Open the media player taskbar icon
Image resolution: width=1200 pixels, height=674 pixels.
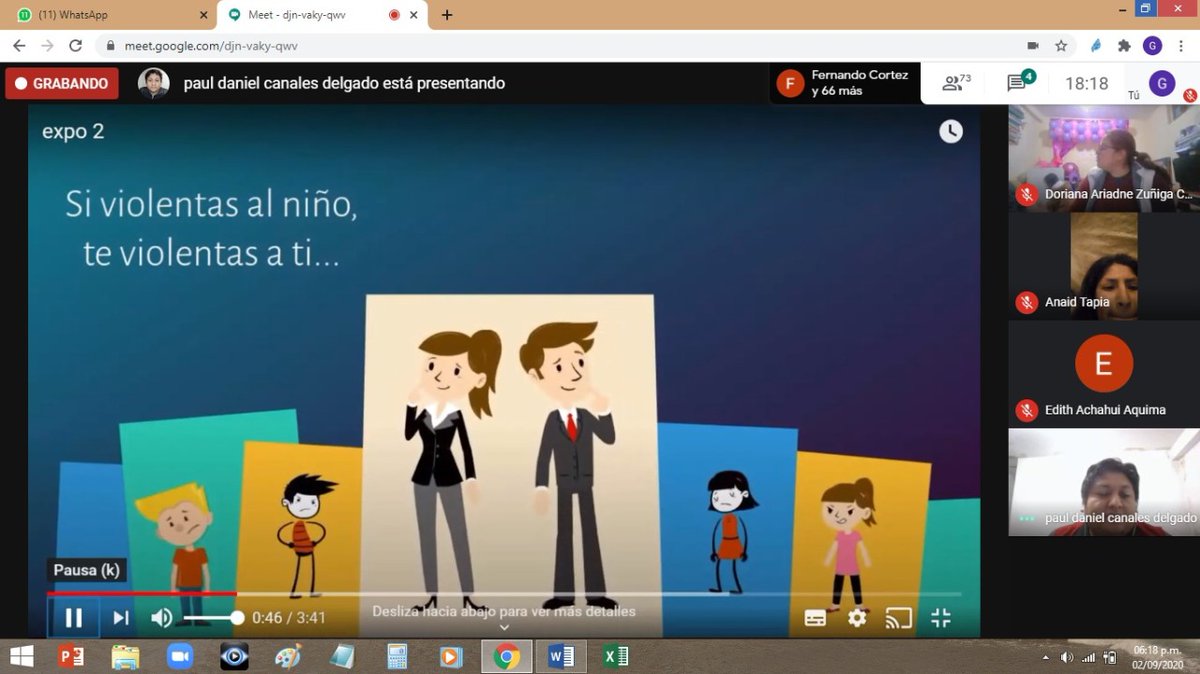[x=451, y=656]
